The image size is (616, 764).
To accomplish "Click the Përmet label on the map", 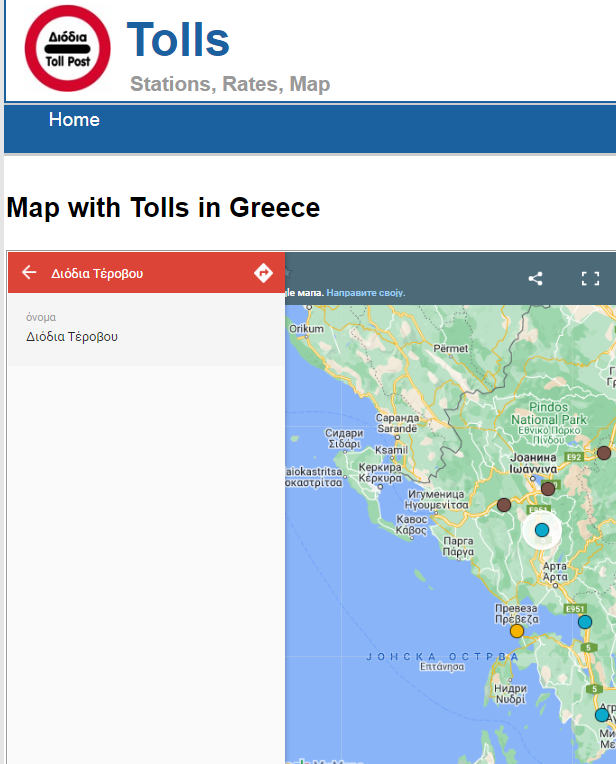I will (x=451, y=349).
